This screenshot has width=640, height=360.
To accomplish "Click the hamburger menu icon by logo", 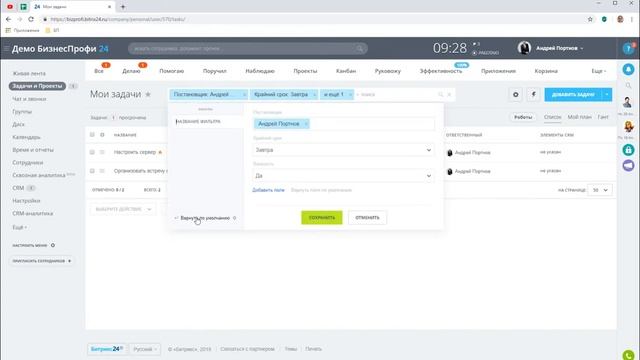I will point(6,49).
